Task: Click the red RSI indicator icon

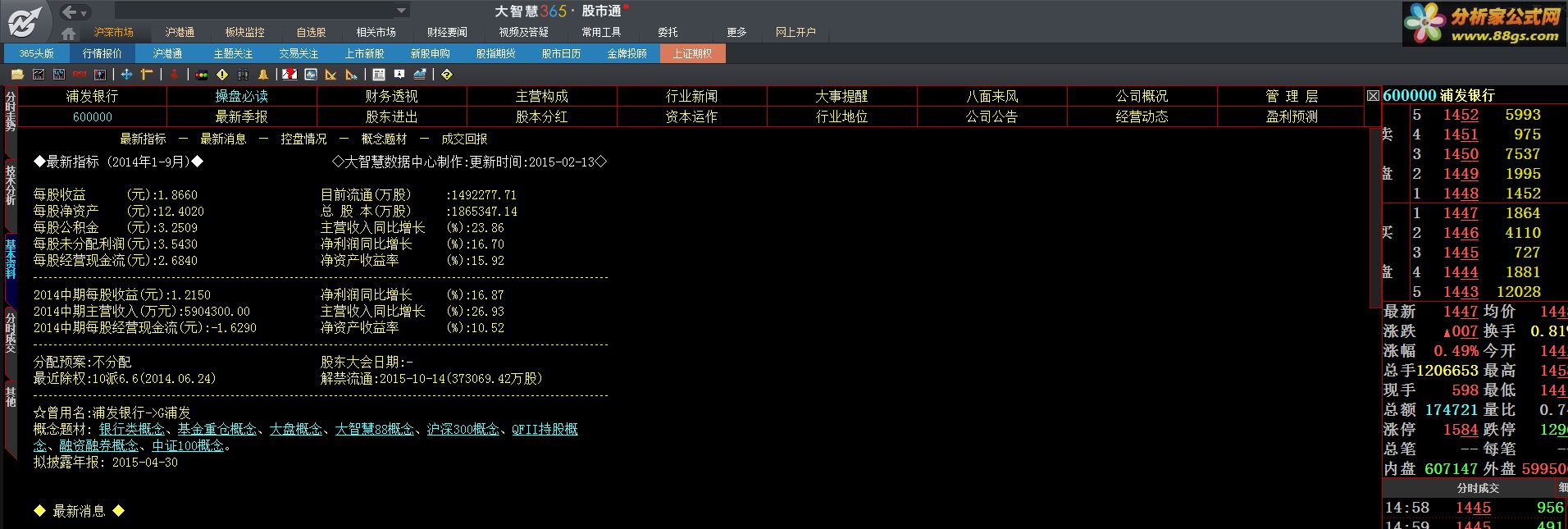Action: [80, 75]
